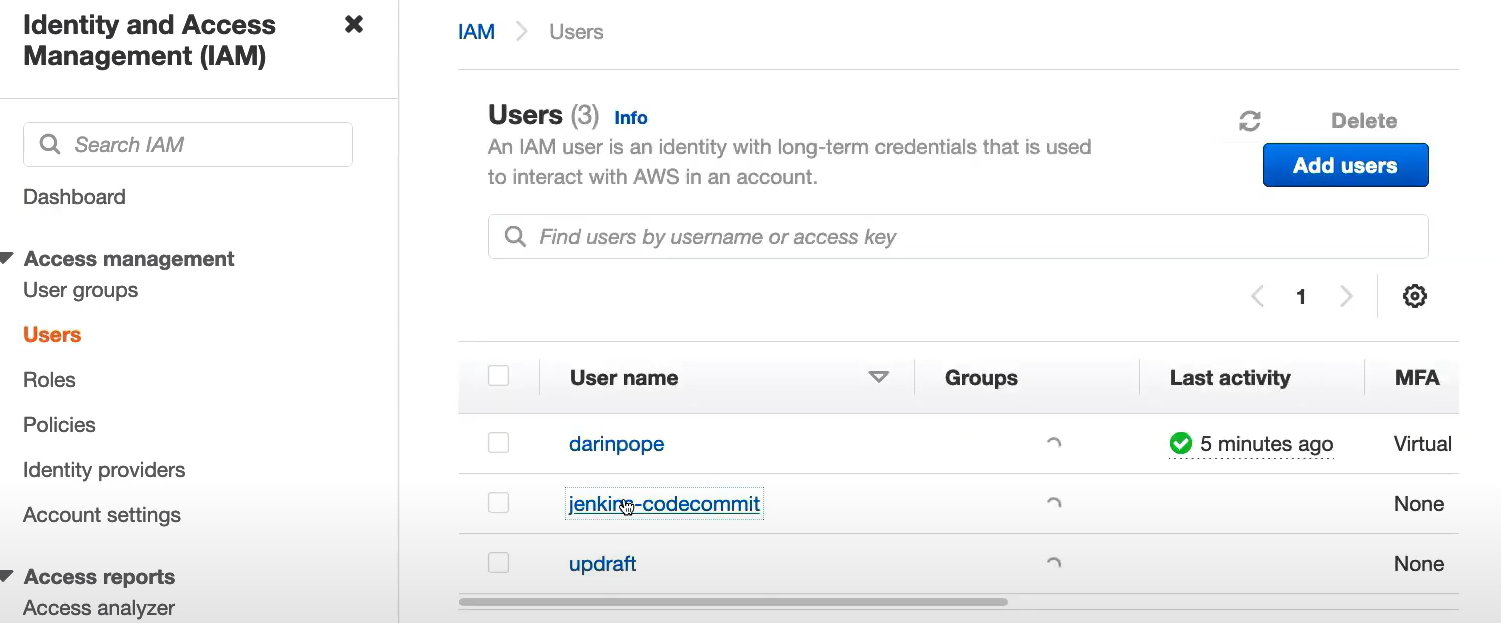This screenshot has height=623, width=1501.
Task: Click the horizontal table scrollbar
Action: (x=733, y=602)
